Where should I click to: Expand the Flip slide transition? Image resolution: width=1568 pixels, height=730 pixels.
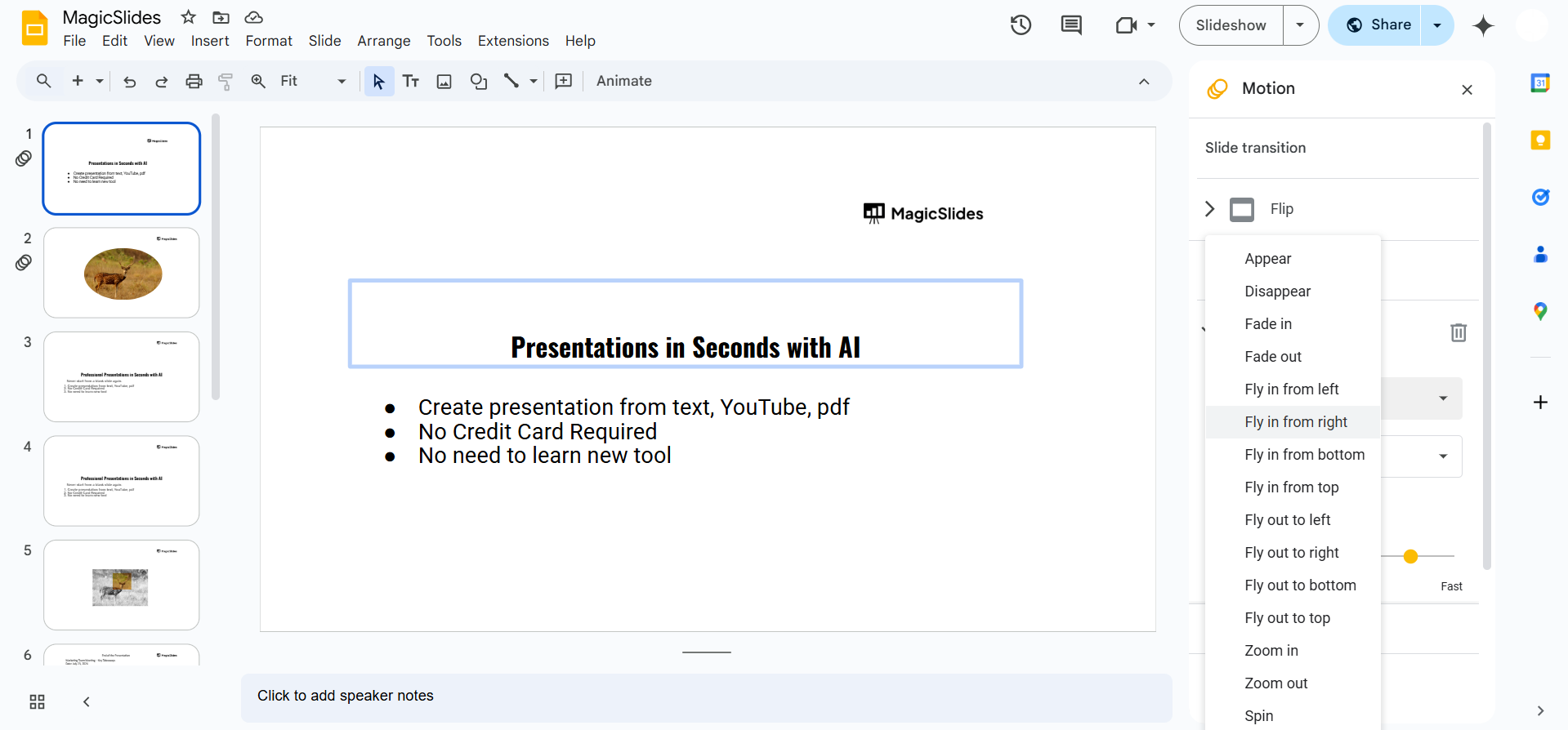1210,209
